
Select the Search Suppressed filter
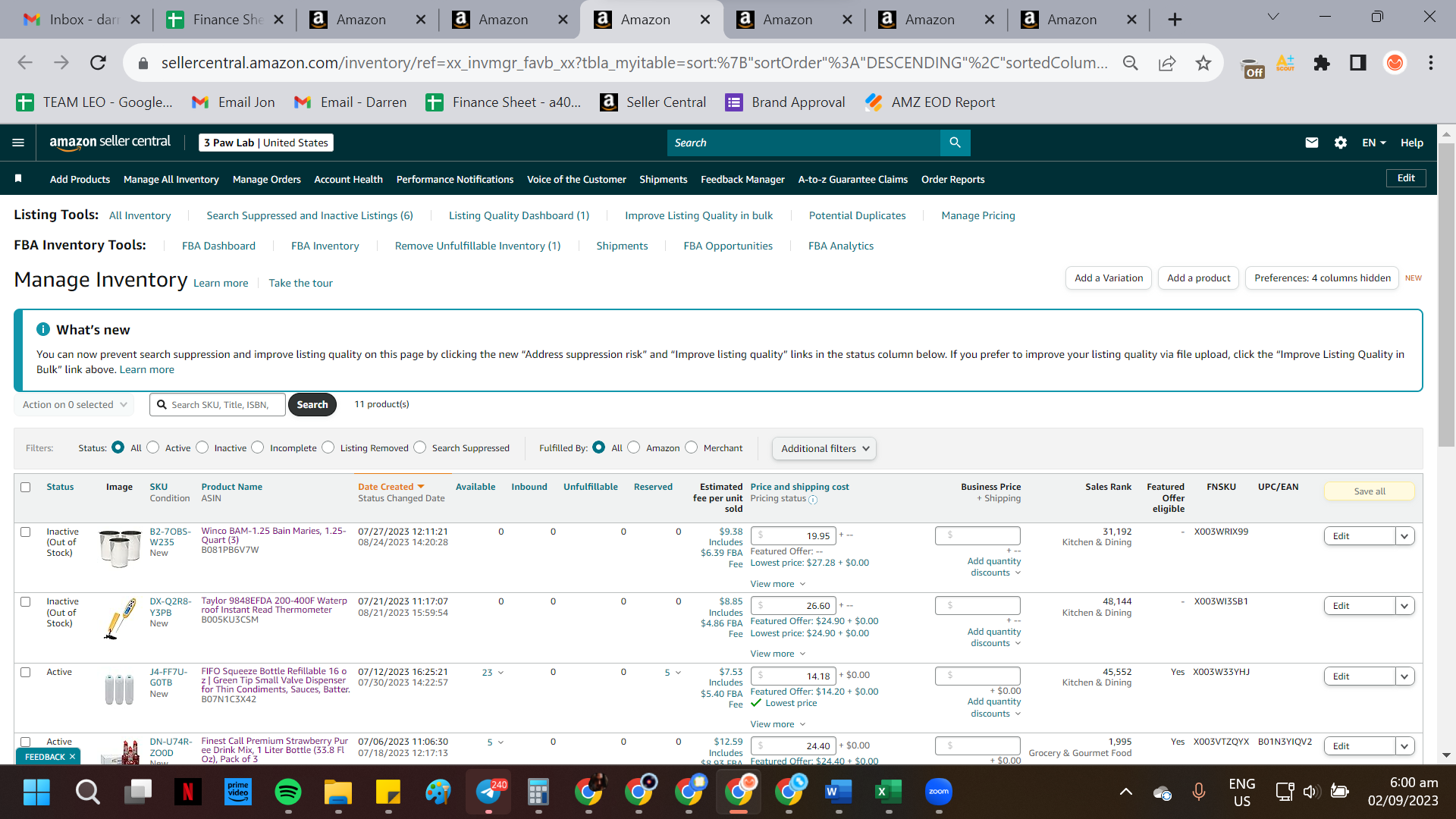[x=420, y=447]
